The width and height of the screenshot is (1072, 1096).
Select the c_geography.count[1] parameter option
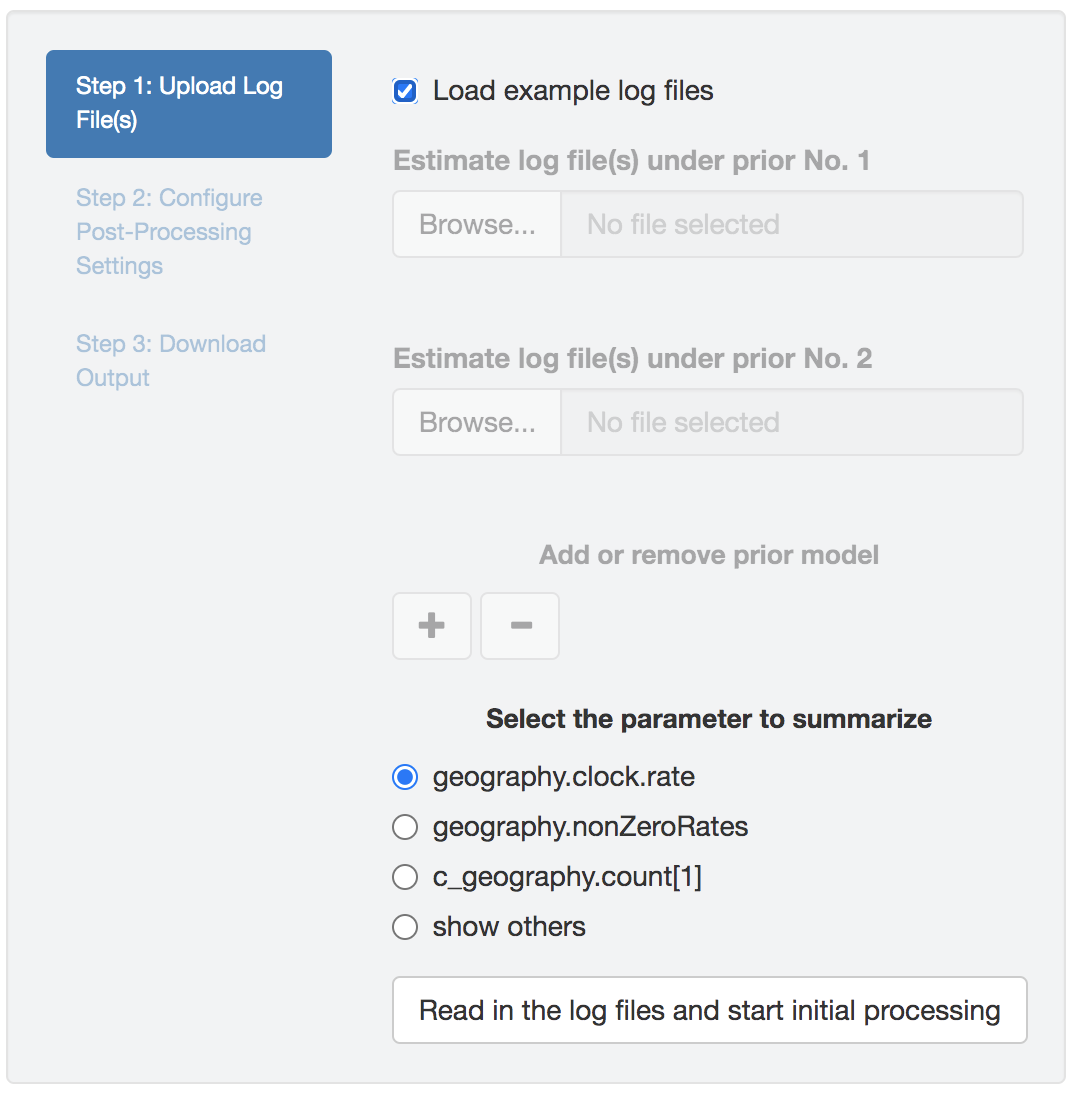point(405,877)
